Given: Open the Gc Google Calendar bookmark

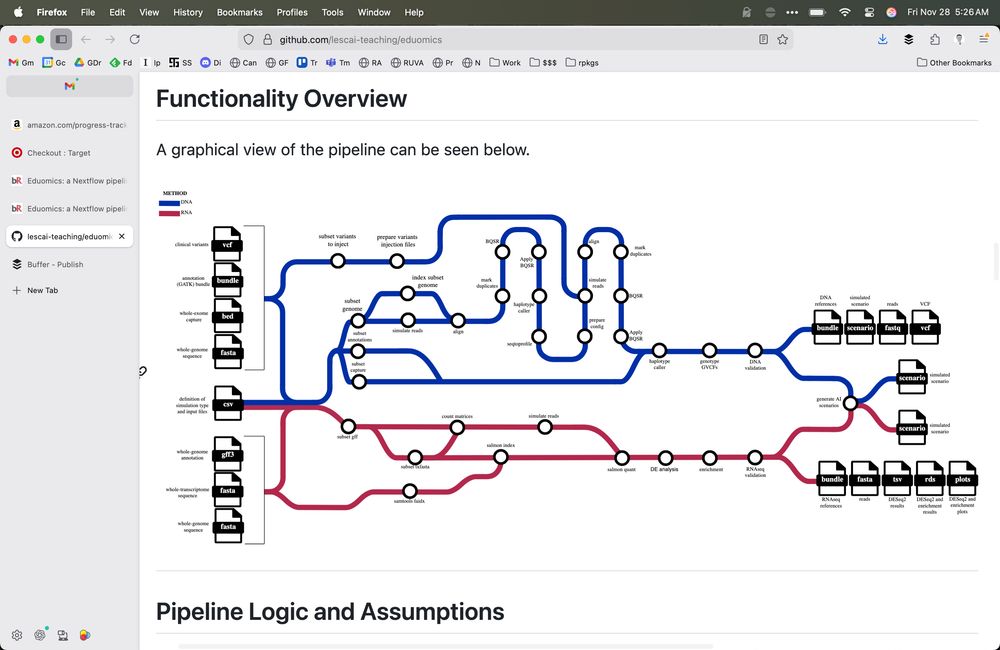Looking at the screenshot, I should click(54, 63).
